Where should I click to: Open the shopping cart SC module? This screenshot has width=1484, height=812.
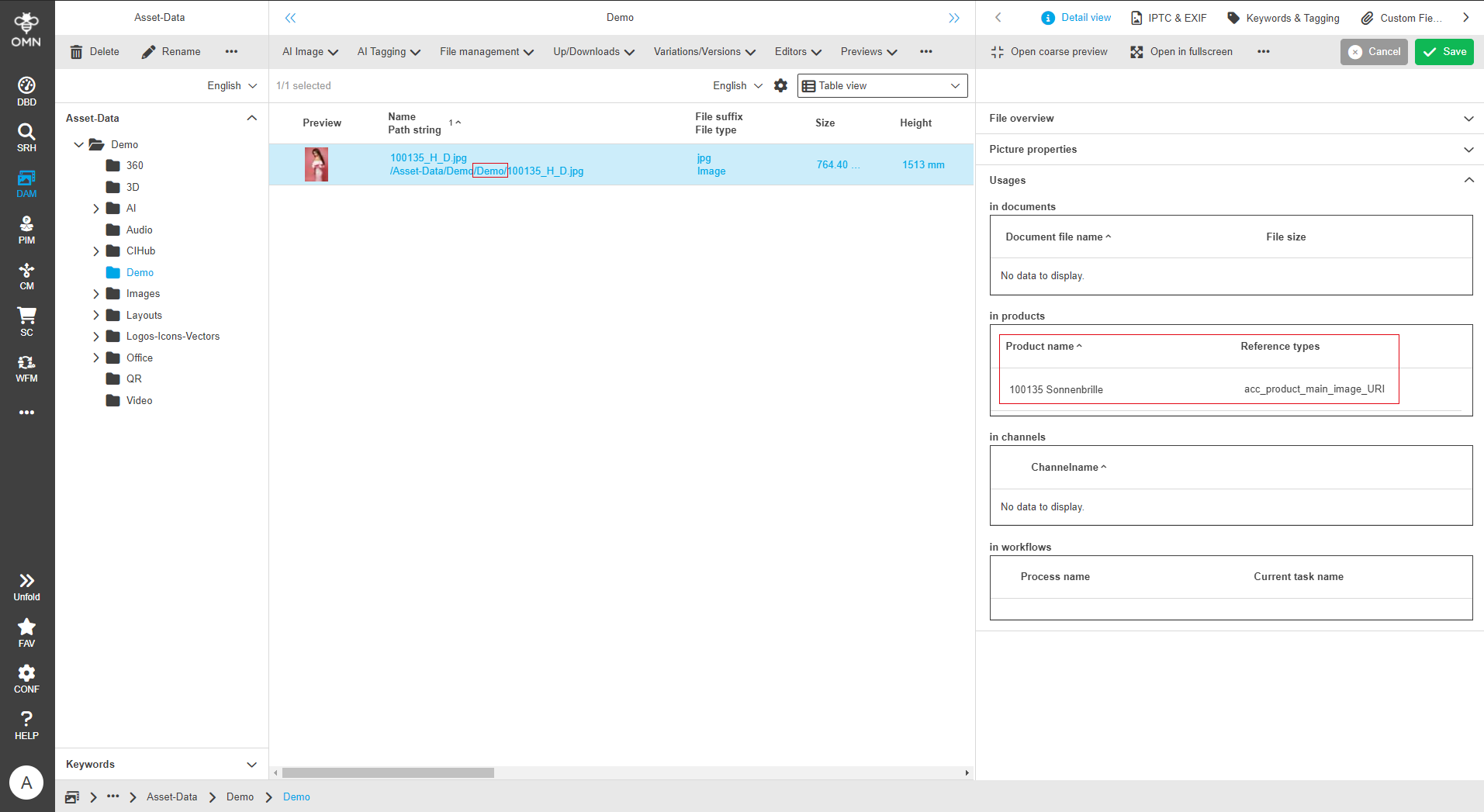tap(26, 322)
